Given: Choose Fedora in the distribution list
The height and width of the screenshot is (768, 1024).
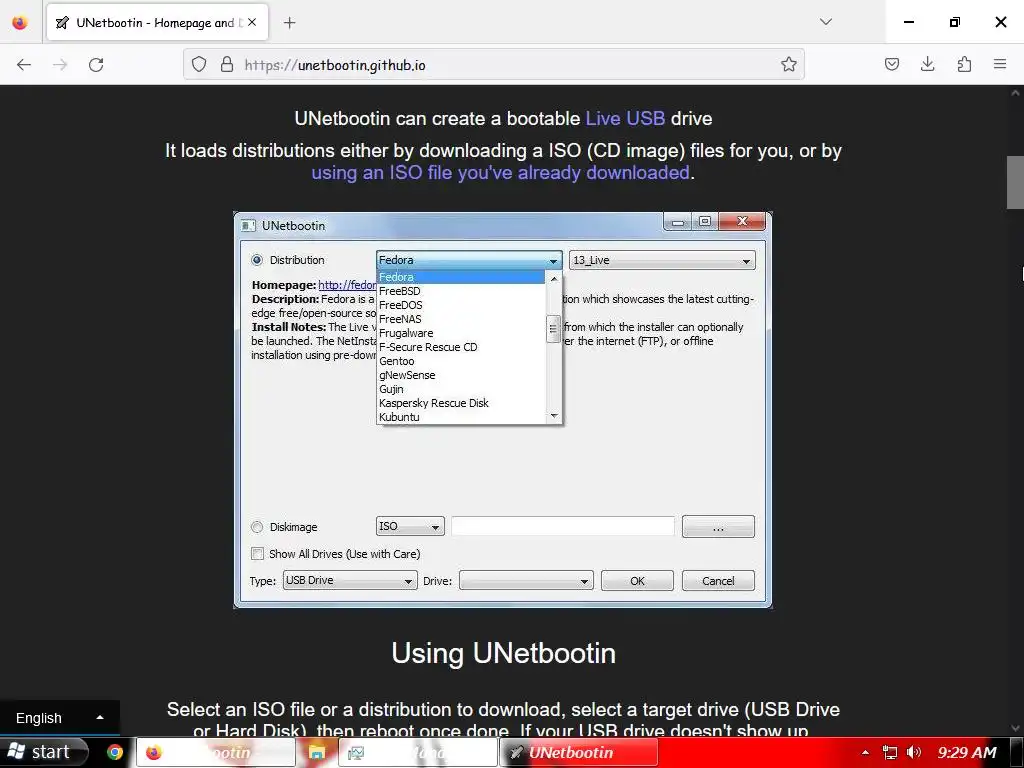Looking at the screenshot, I should (460, 277).
